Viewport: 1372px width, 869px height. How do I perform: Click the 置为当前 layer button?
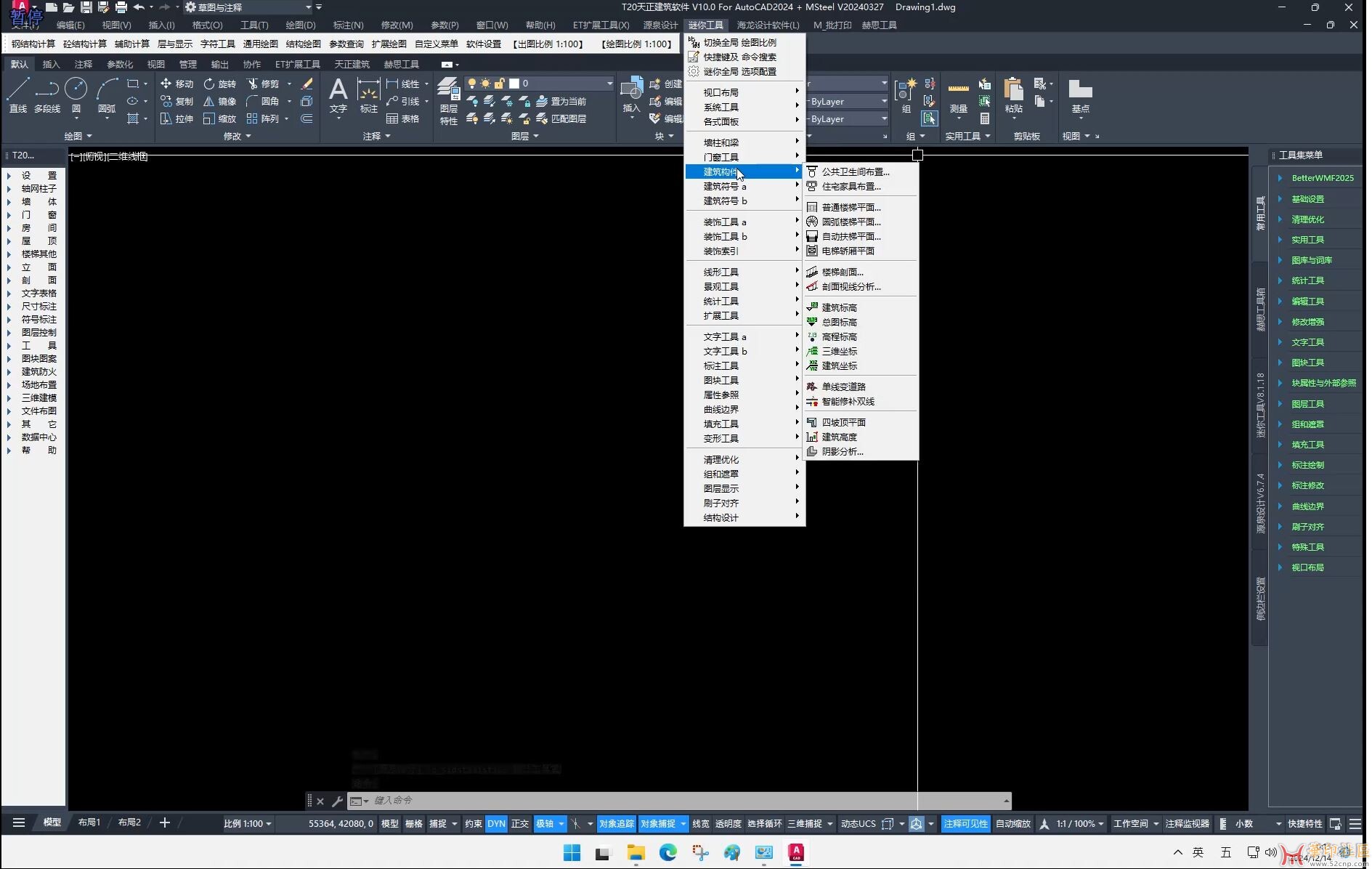pos(561,101)
